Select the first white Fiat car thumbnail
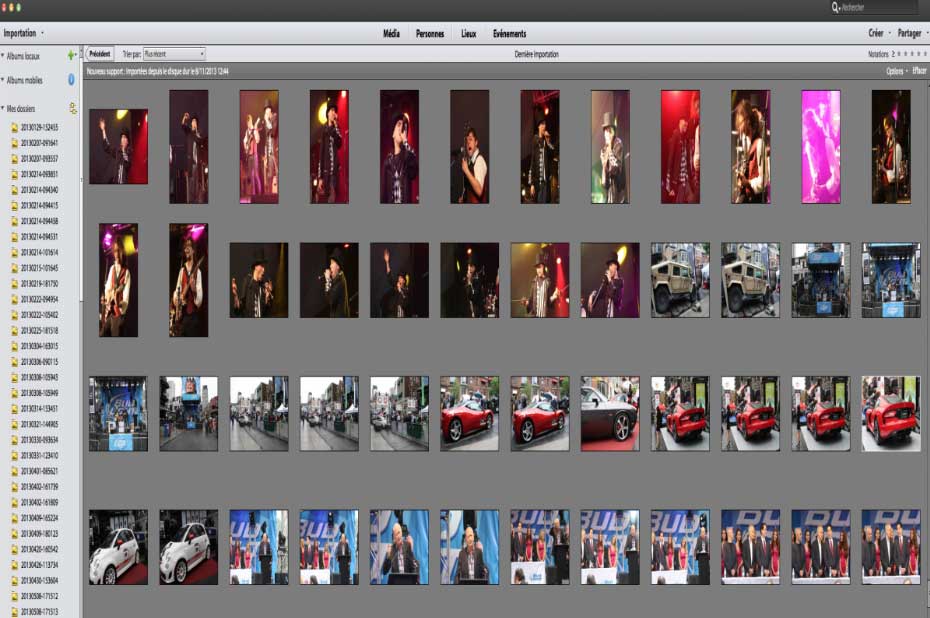Viewport: 930px width, 618px height. pyautogui.click(x=119, y=547)
